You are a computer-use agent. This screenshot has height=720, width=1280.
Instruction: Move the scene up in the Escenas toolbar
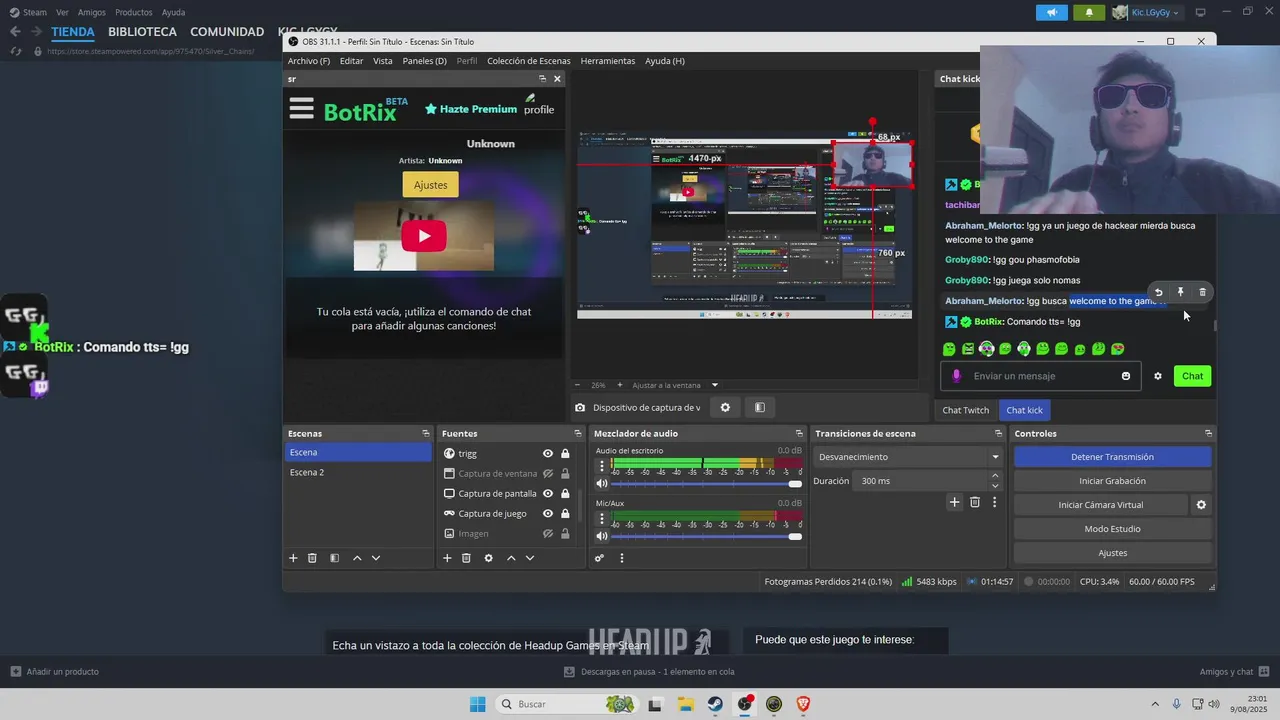point(357,558)
